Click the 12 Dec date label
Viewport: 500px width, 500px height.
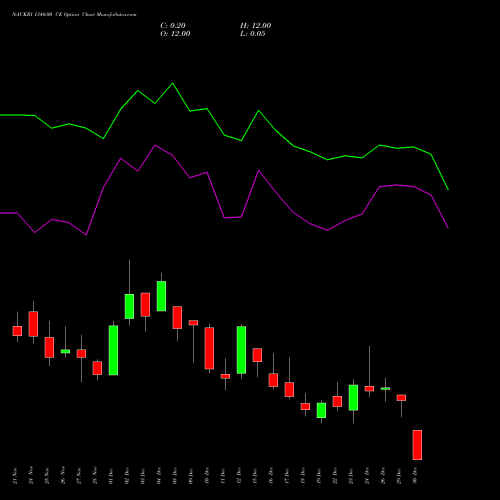[x=239, y=476]
